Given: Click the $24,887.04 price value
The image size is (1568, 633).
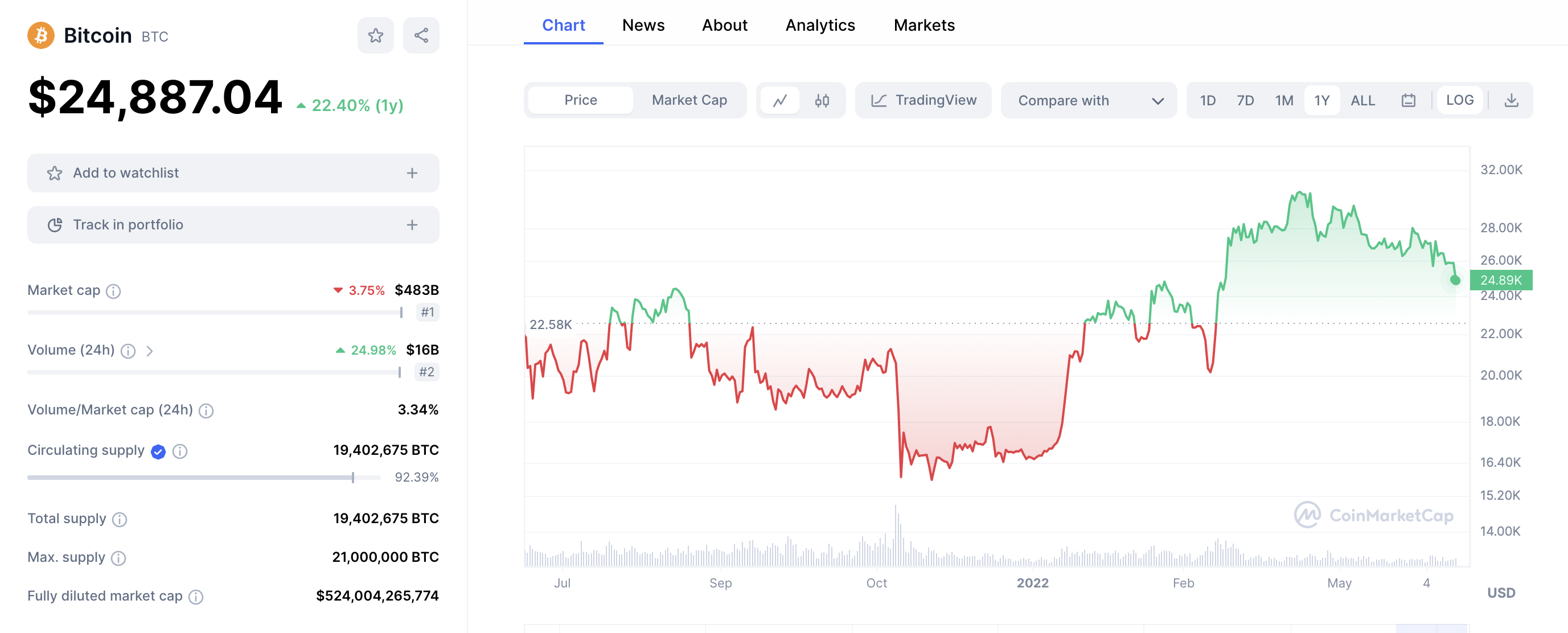Looking at the screenshot, I should pos(155,97).
